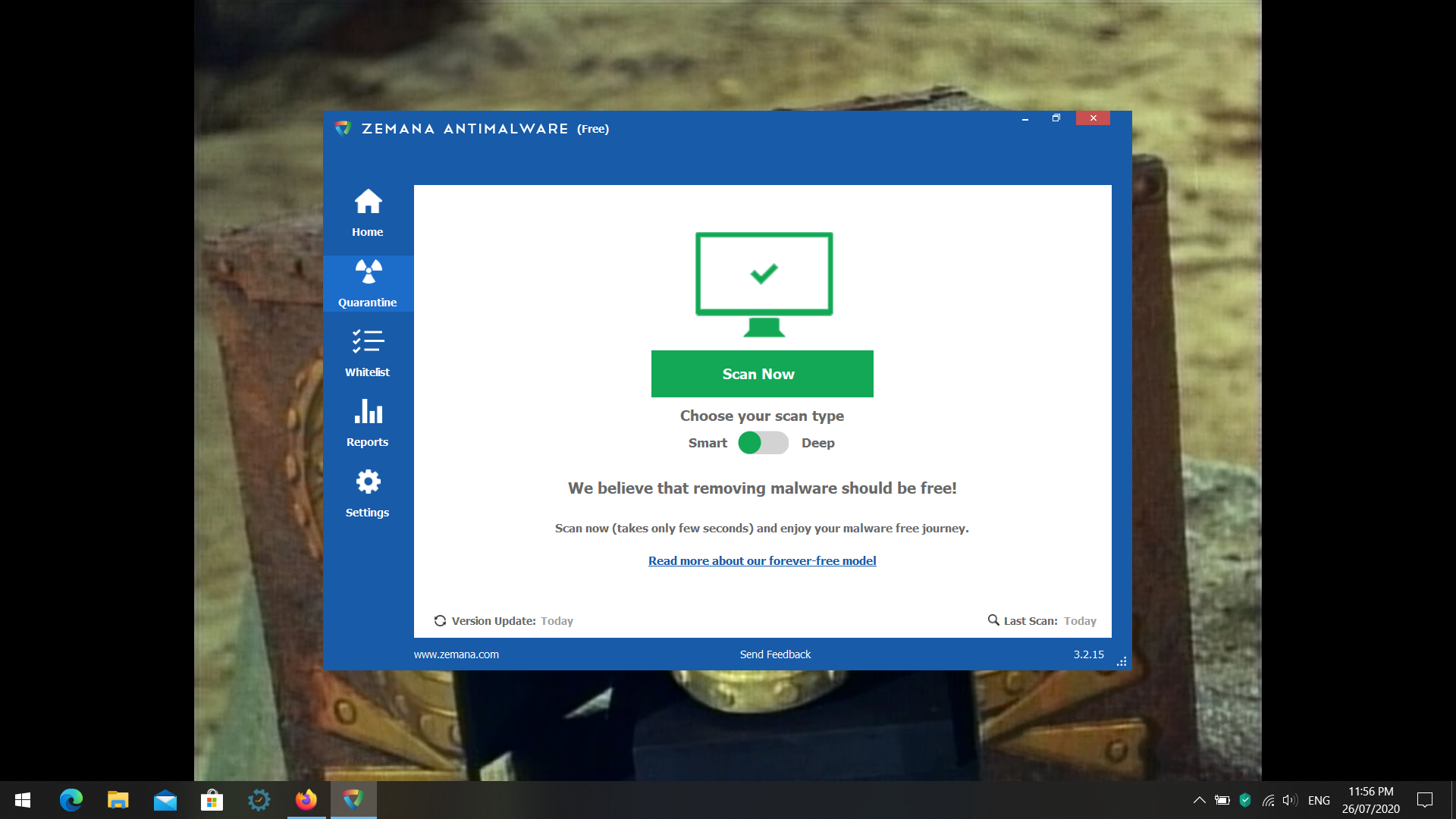Click the Version Update refresh icon
Image resolution: width=1456 pixels, height=819 pixels.
coord(440,621)
